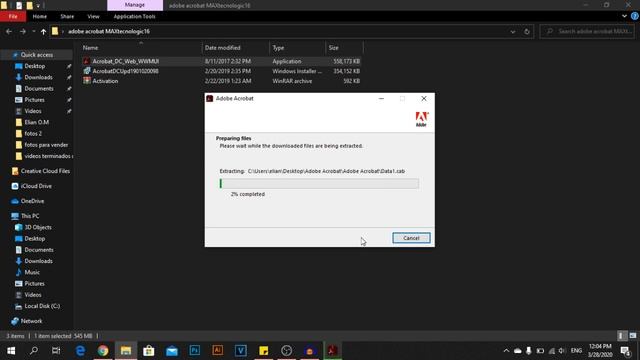The image size is (640, 360).
Task: Open the fotos para vender folder
Action: (x=46, y=144)
